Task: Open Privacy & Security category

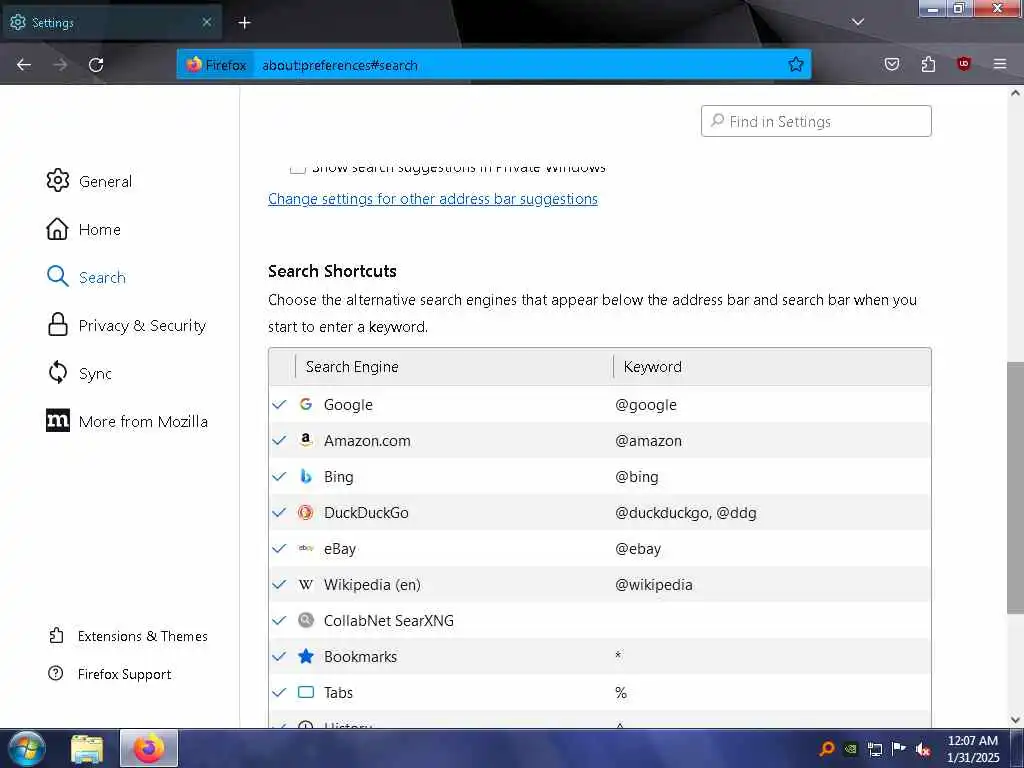Action: 127,325
